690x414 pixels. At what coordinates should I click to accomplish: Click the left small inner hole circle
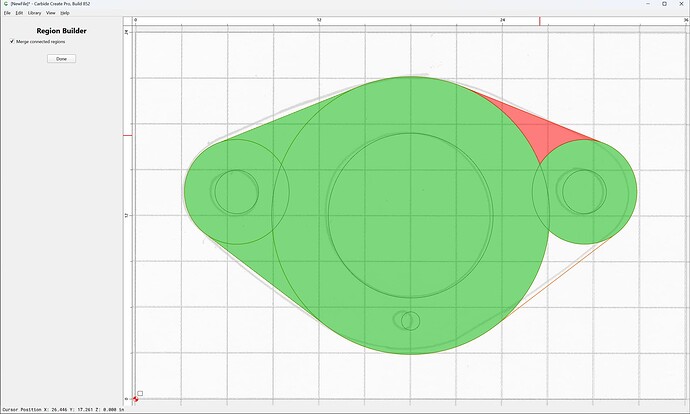(236, 192)
